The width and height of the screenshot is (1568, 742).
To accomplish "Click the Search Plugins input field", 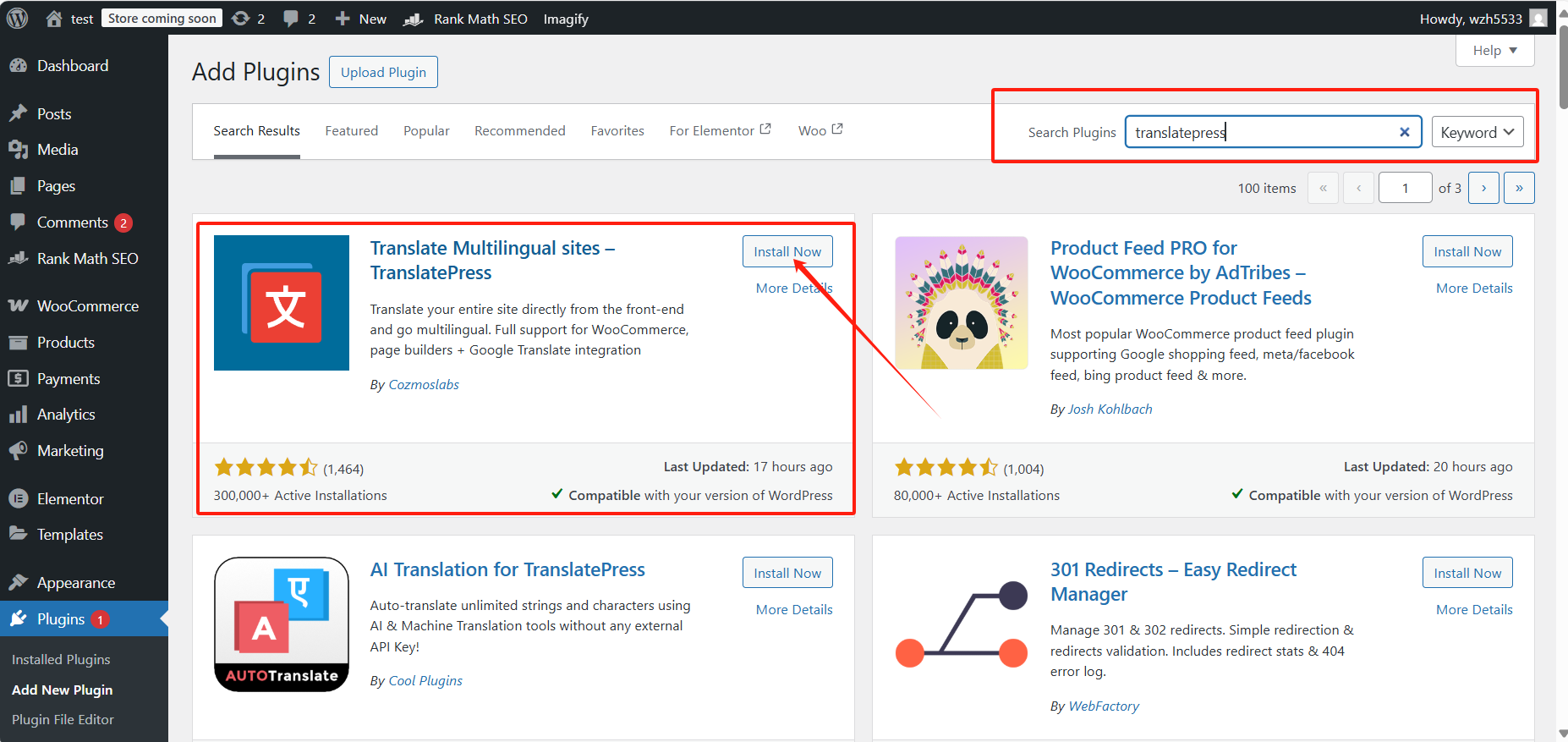I will click(1260, 132).
